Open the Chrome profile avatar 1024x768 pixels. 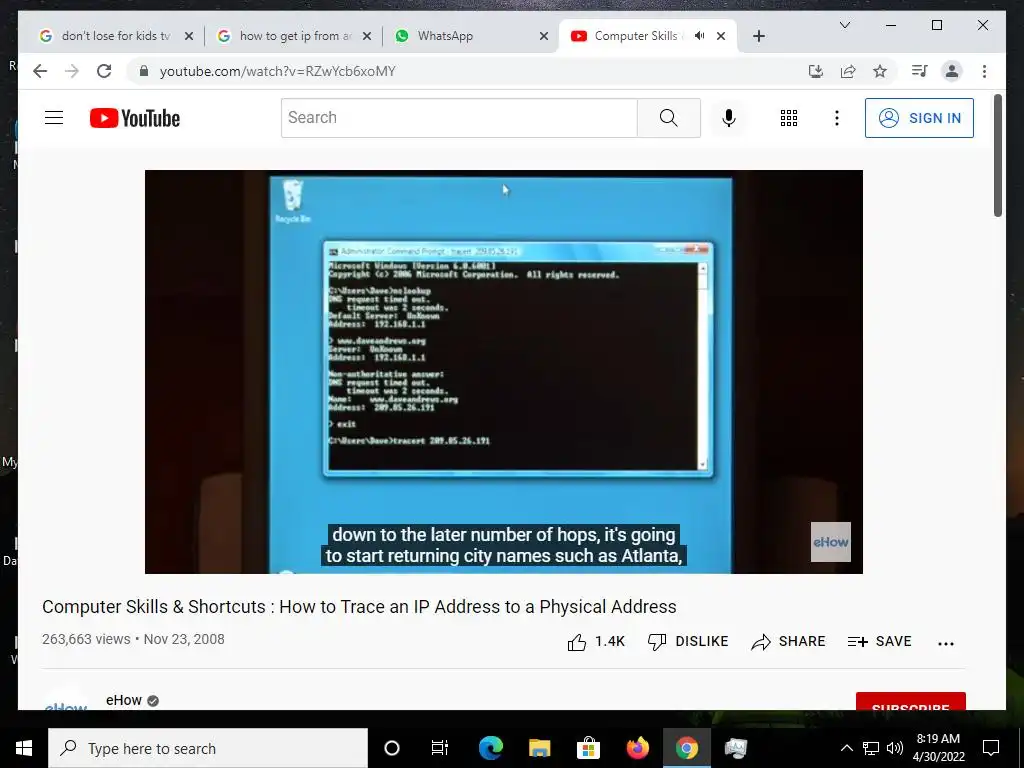[x=952, y=71]
